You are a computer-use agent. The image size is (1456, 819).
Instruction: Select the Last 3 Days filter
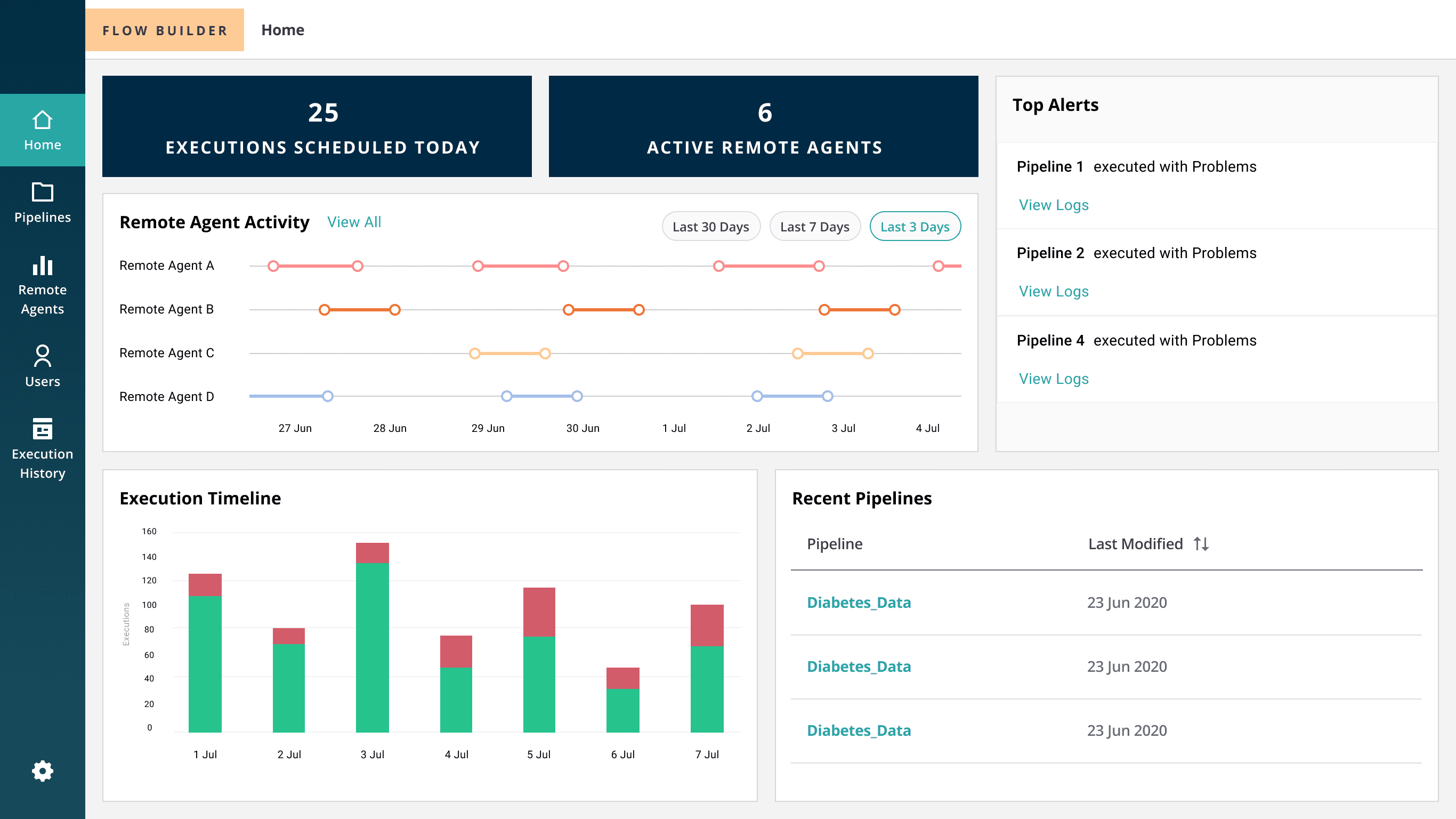(915, 226)
